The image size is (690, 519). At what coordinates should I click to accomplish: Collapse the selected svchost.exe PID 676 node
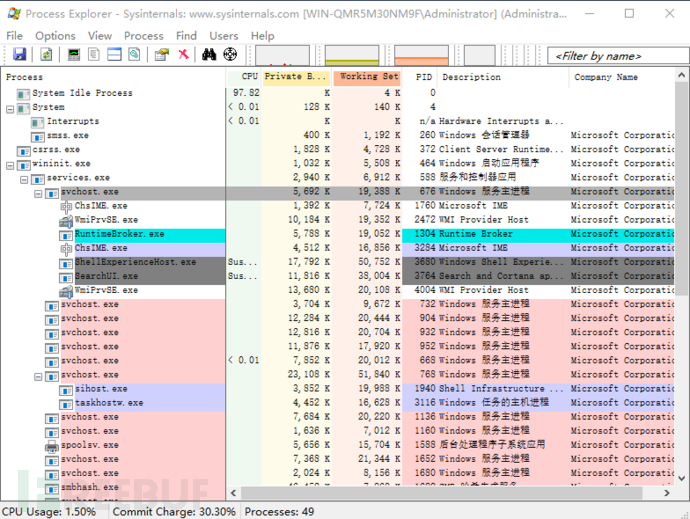tap(38, 194)
